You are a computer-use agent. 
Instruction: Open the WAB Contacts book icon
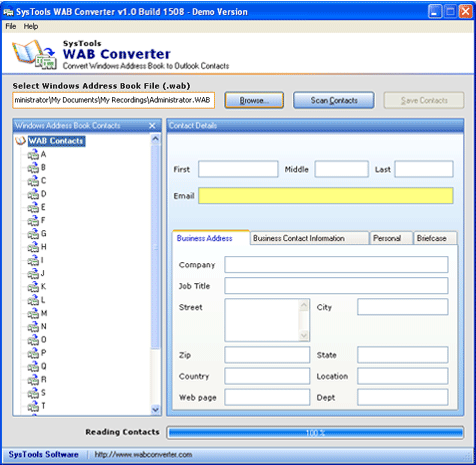pos(20,141)
